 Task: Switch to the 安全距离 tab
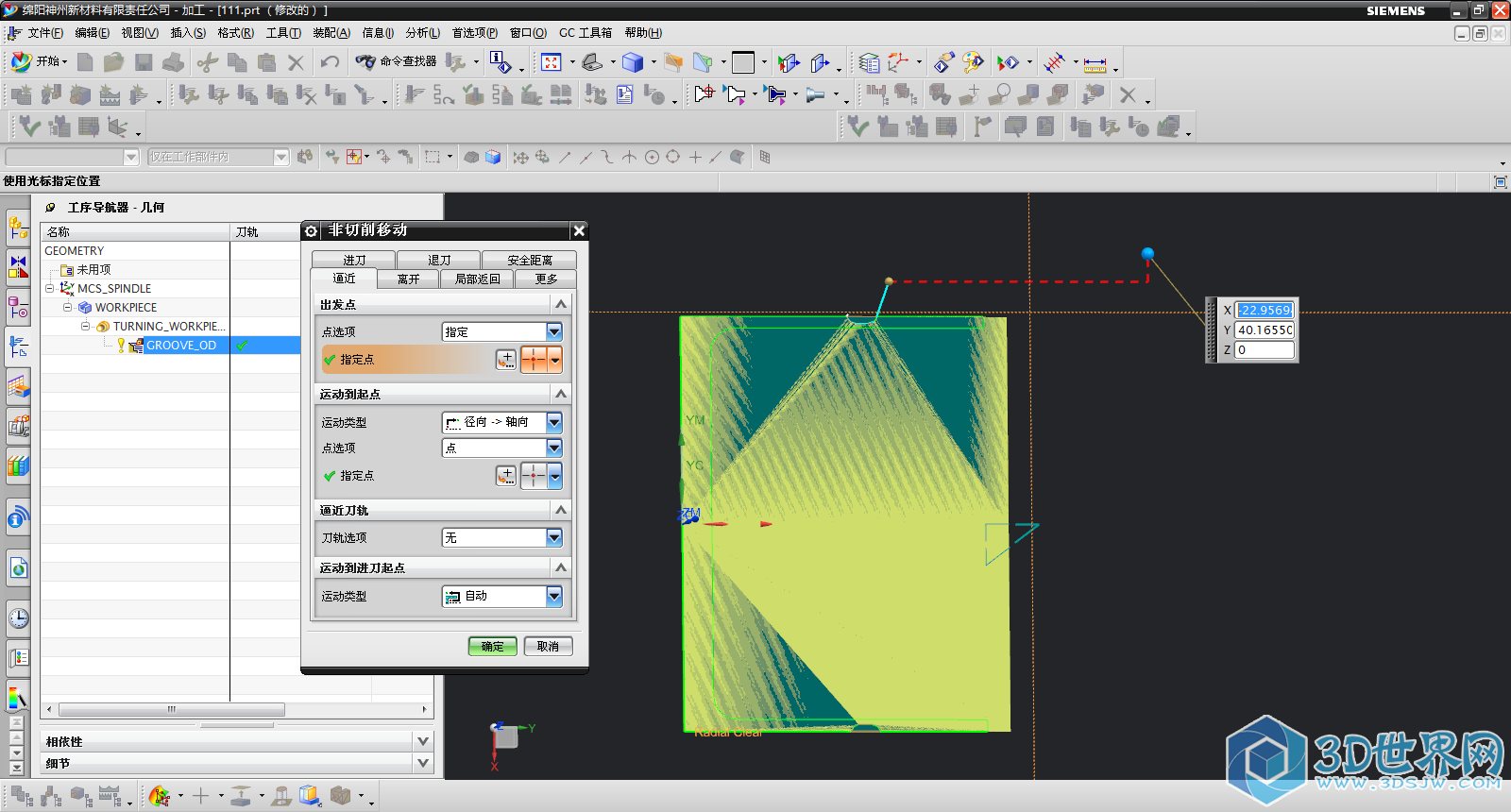pos(530,260)
